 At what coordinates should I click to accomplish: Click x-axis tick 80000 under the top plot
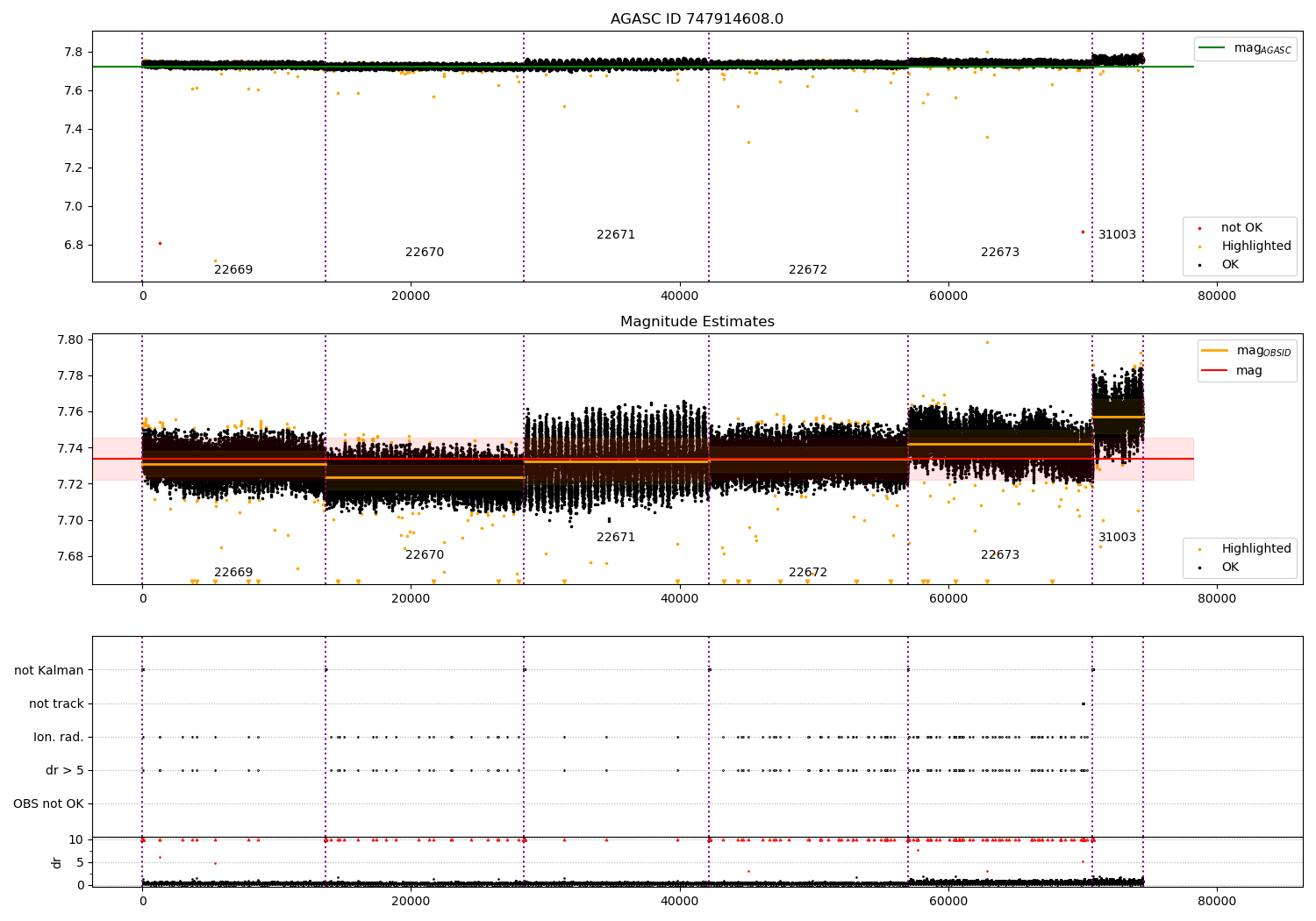(1217, 296)
